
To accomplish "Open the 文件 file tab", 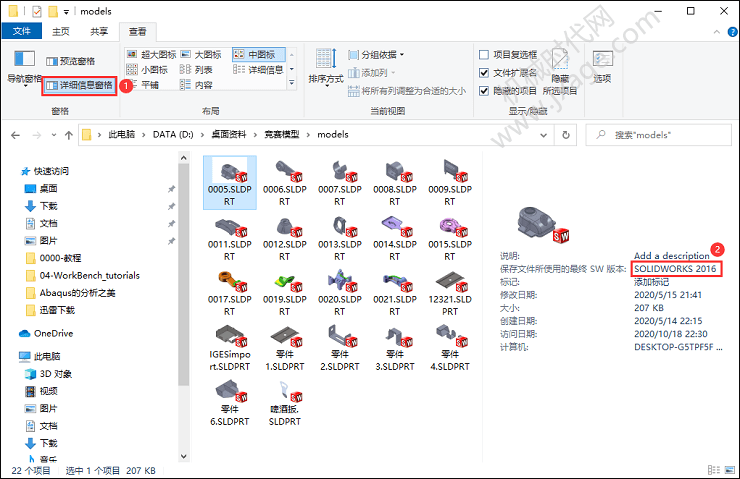I will (x=22, y=31).
